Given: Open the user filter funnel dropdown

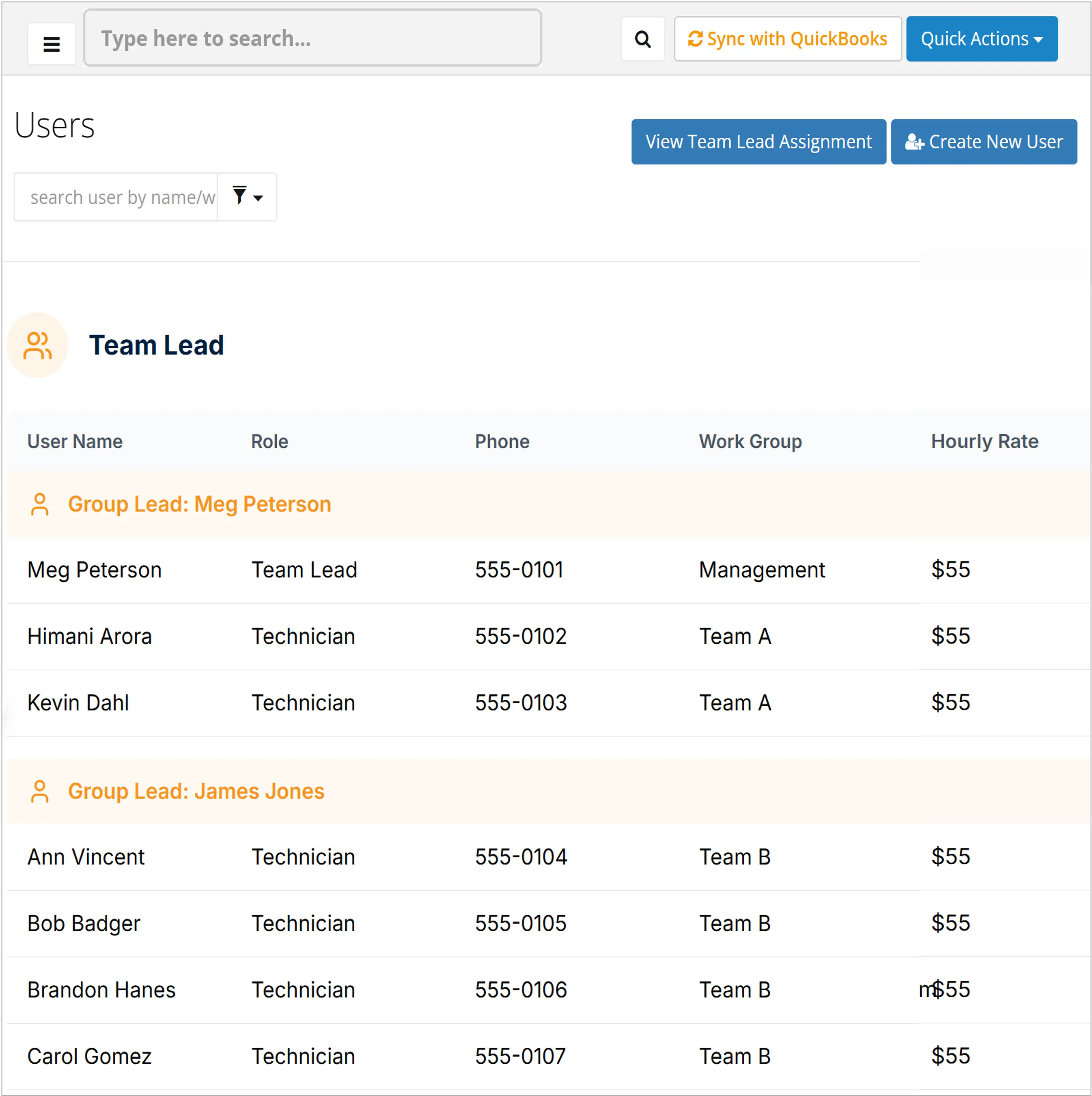Looking at the screenshot, I should (x=247, y=197).
